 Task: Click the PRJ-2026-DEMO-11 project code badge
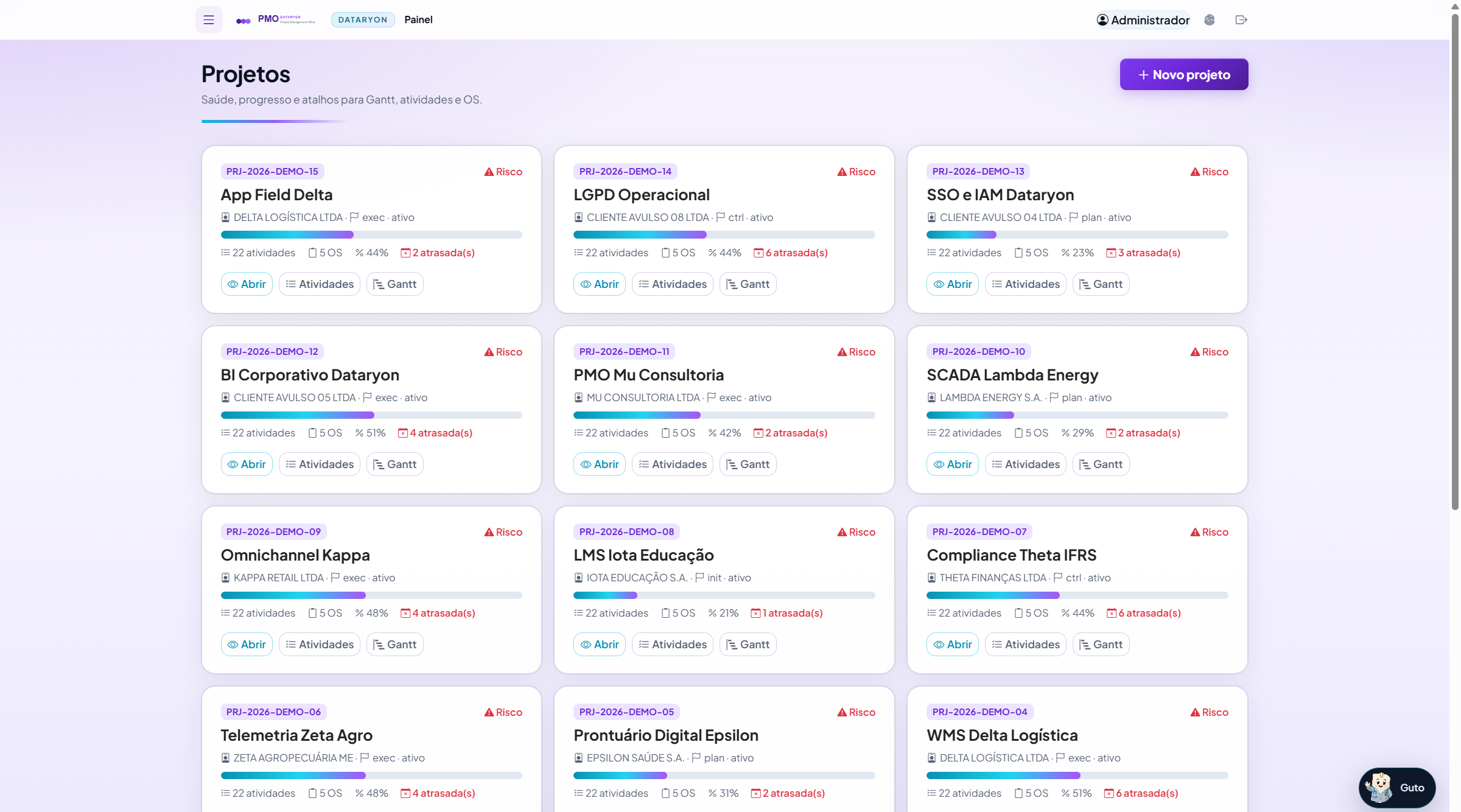(x=624, y=352)
